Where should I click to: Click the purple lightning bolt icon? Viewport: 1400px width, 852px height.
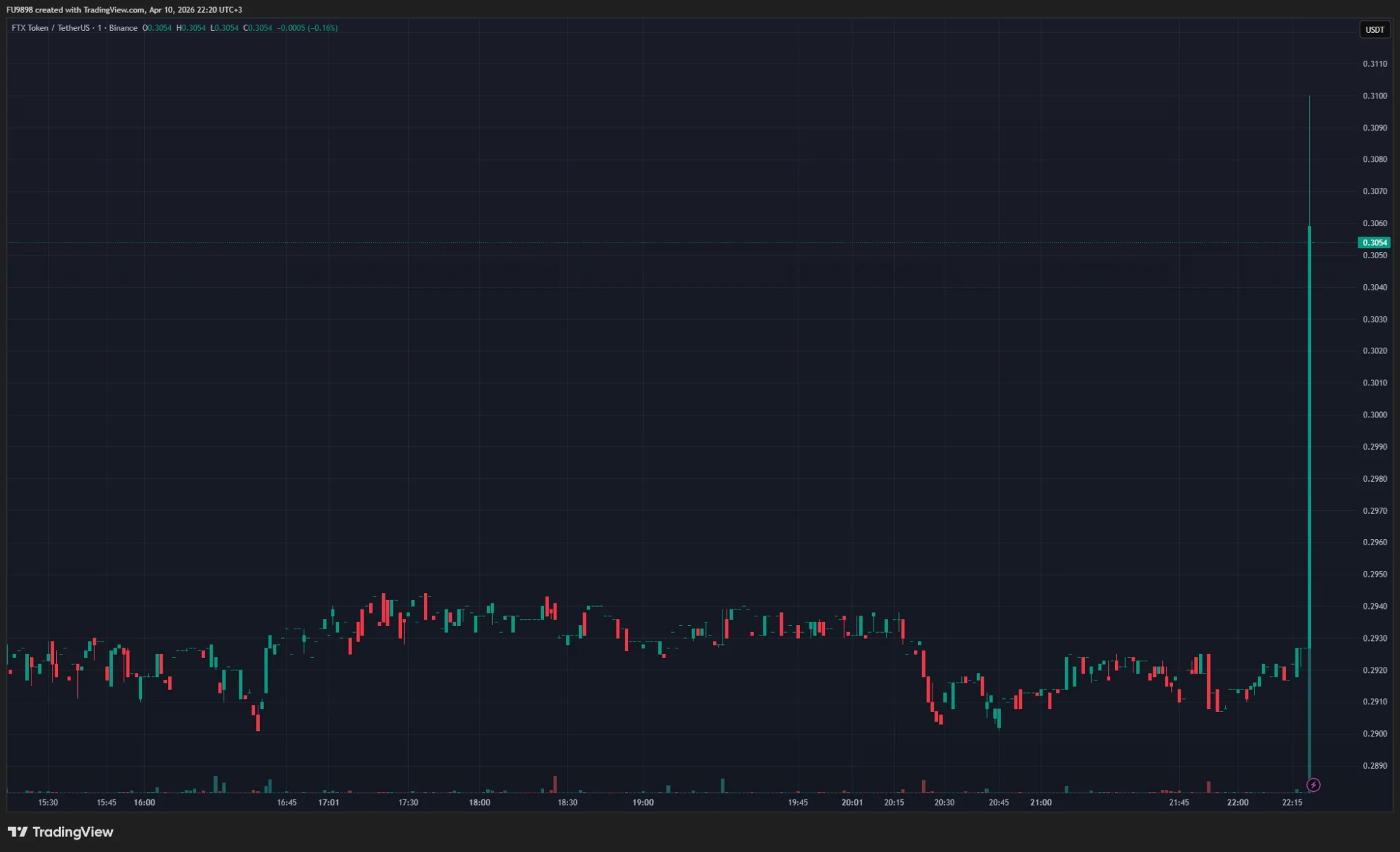tap(1313, 785)
